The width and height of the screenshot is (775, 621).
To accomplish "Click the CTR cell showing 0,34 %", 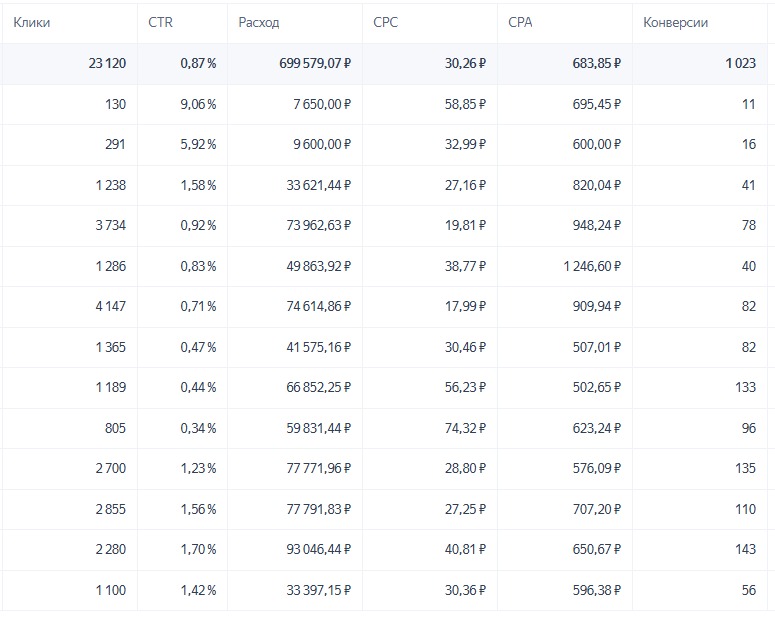I will (x=198, y=428).
